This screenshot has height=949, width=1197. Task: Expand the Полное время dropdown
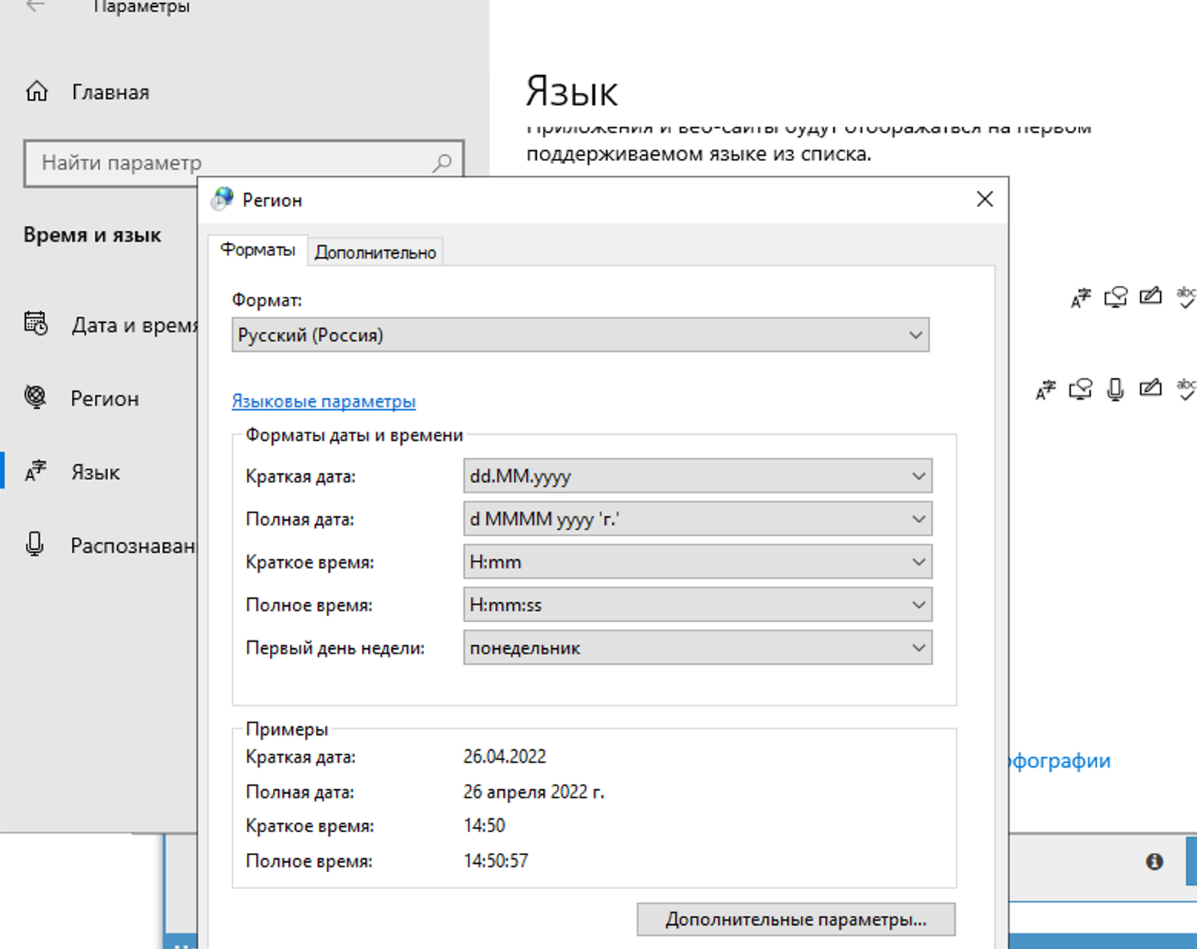click(x=697, y=605)
